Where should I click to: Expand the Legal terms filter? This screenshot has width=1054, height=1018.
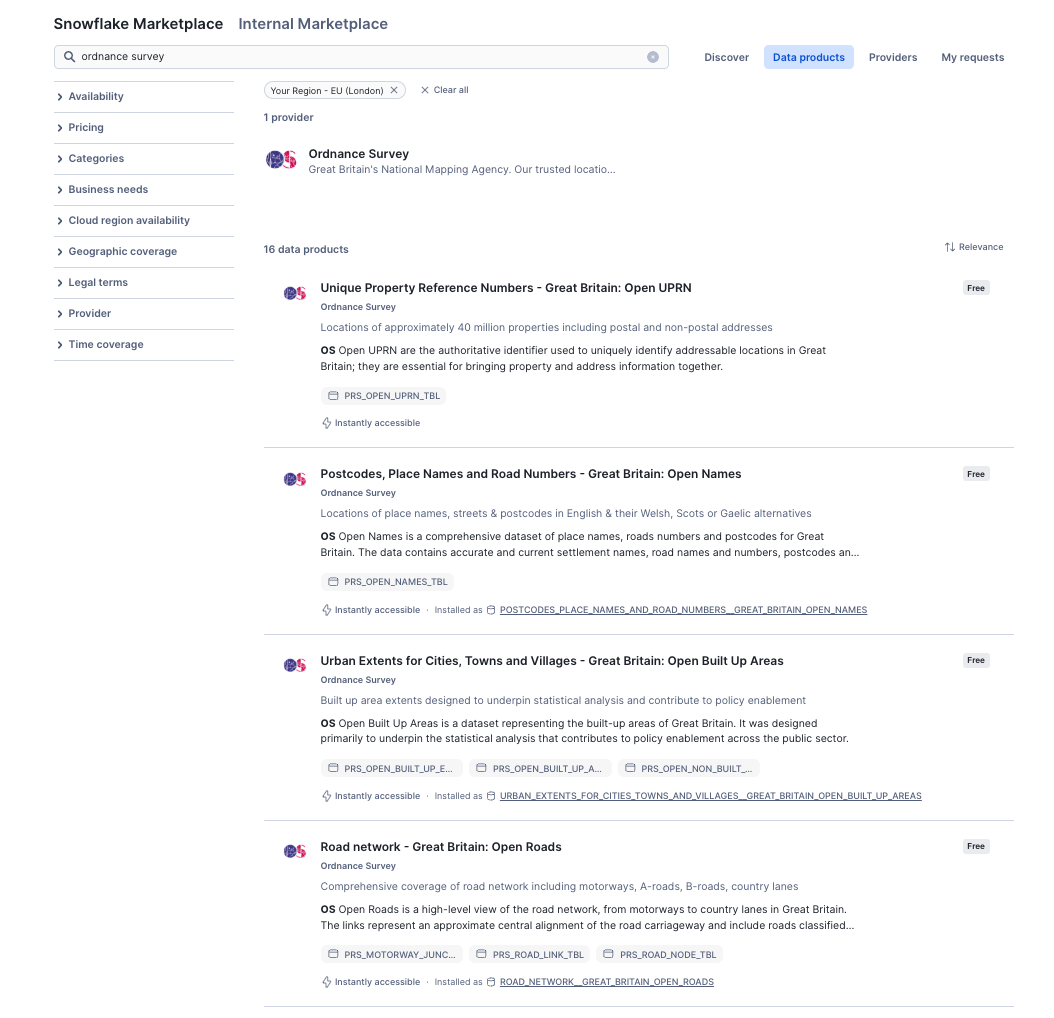click(144, 282)
